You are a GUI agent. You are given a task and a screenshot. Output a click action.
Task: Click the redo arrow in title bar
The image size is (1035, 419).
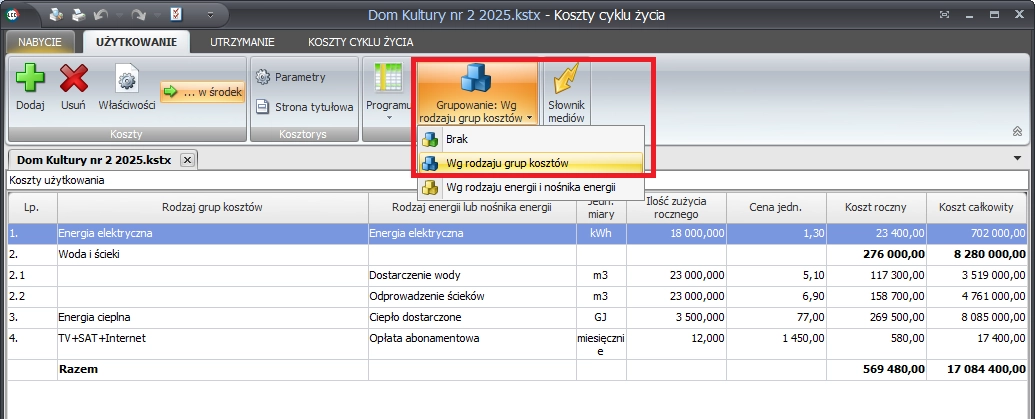pyautogui.click(x=137, y=15)
